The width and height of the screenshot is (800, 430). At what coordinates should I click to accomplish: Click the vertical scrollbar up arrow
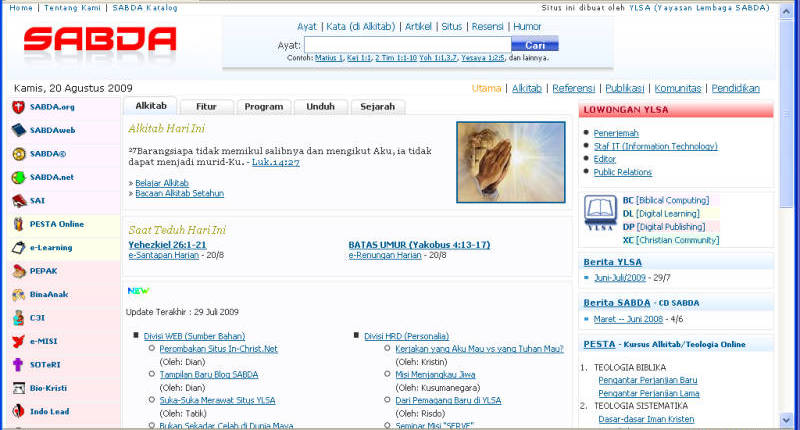(786, 11)
